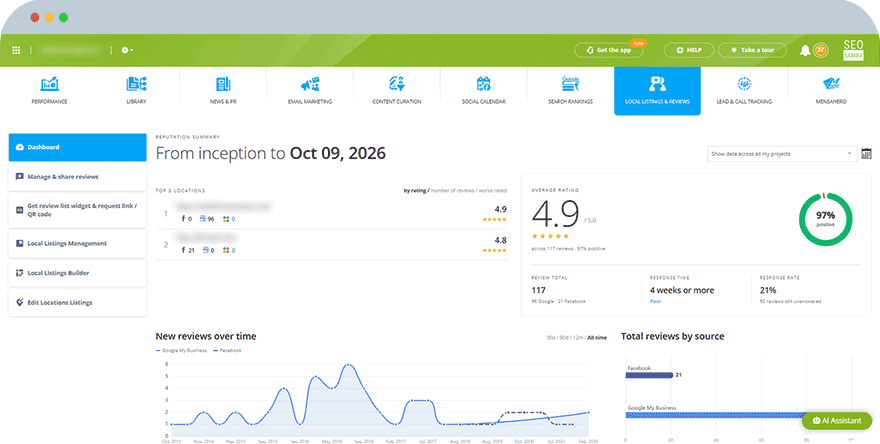Show reviews over the last 12m
This screenshot has height=444, width=880.
point(578,338)
